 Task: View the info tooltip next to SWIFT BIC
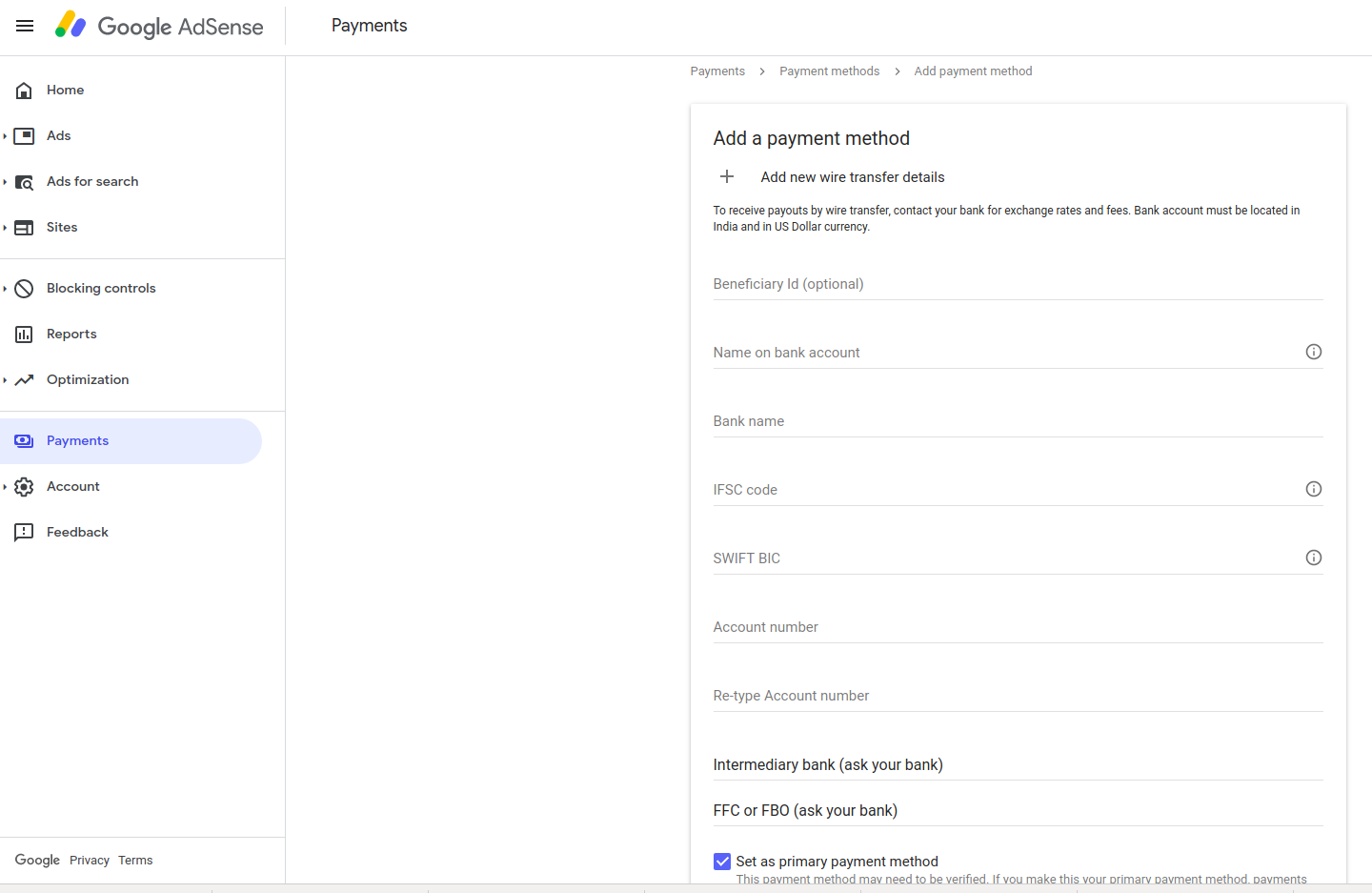tap(1314, 558)
